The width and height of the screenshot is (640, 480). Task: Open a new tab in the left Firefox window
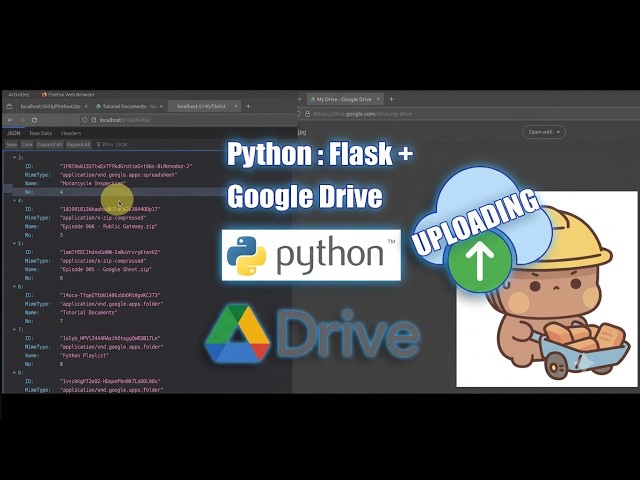(248, 106)
